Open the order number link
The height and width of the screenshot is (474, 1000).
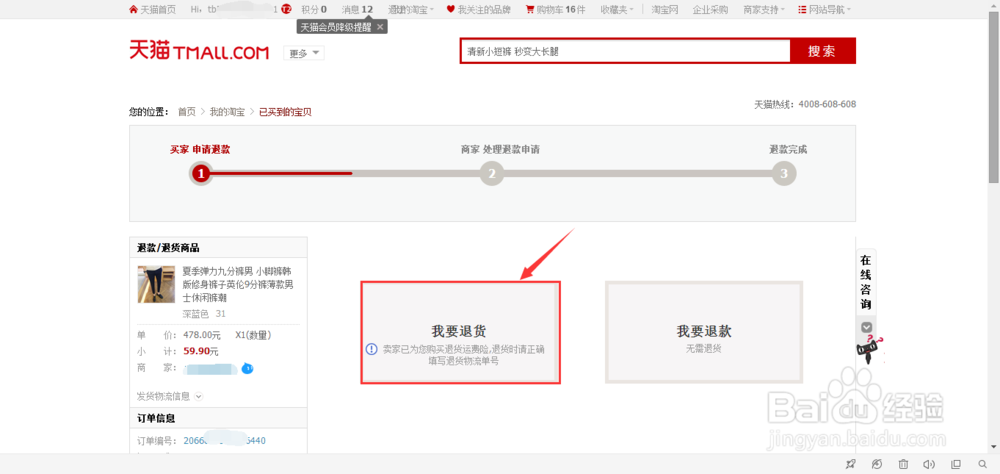click(x=224, y=441)
